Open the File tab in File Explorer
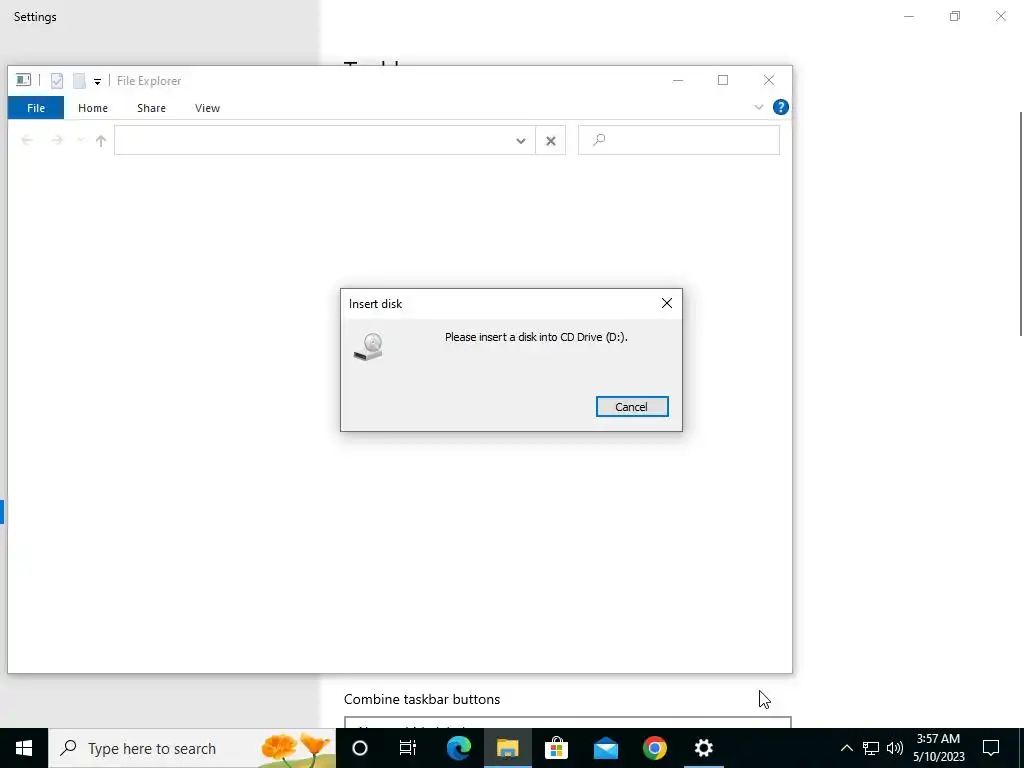The image size is (1024, 768). tap(36, 108)
